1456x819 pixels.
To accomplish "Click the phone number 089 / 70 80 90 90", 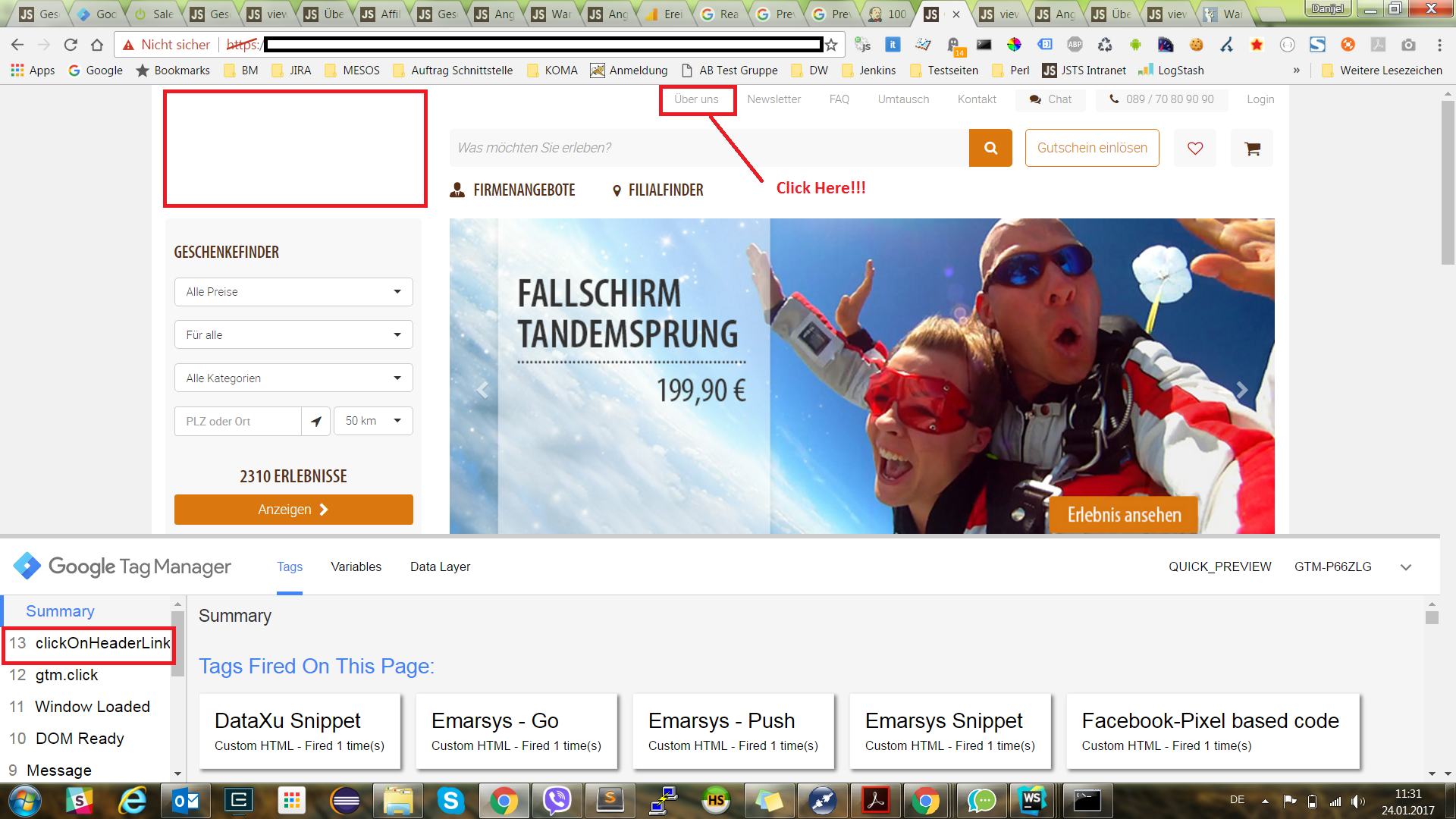I will click(x=1162, y=99).
